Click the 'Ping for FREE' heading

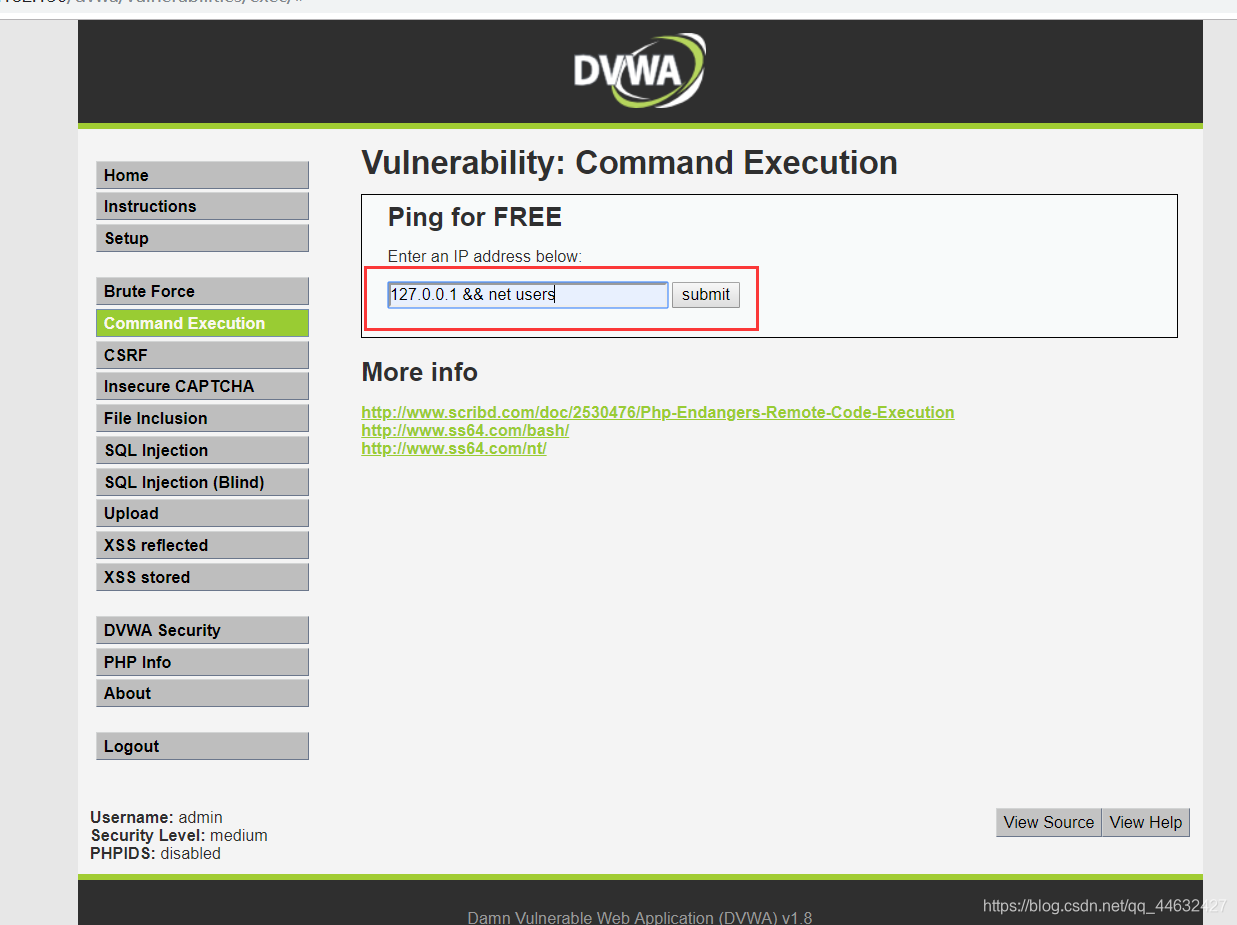pos(475,217)
